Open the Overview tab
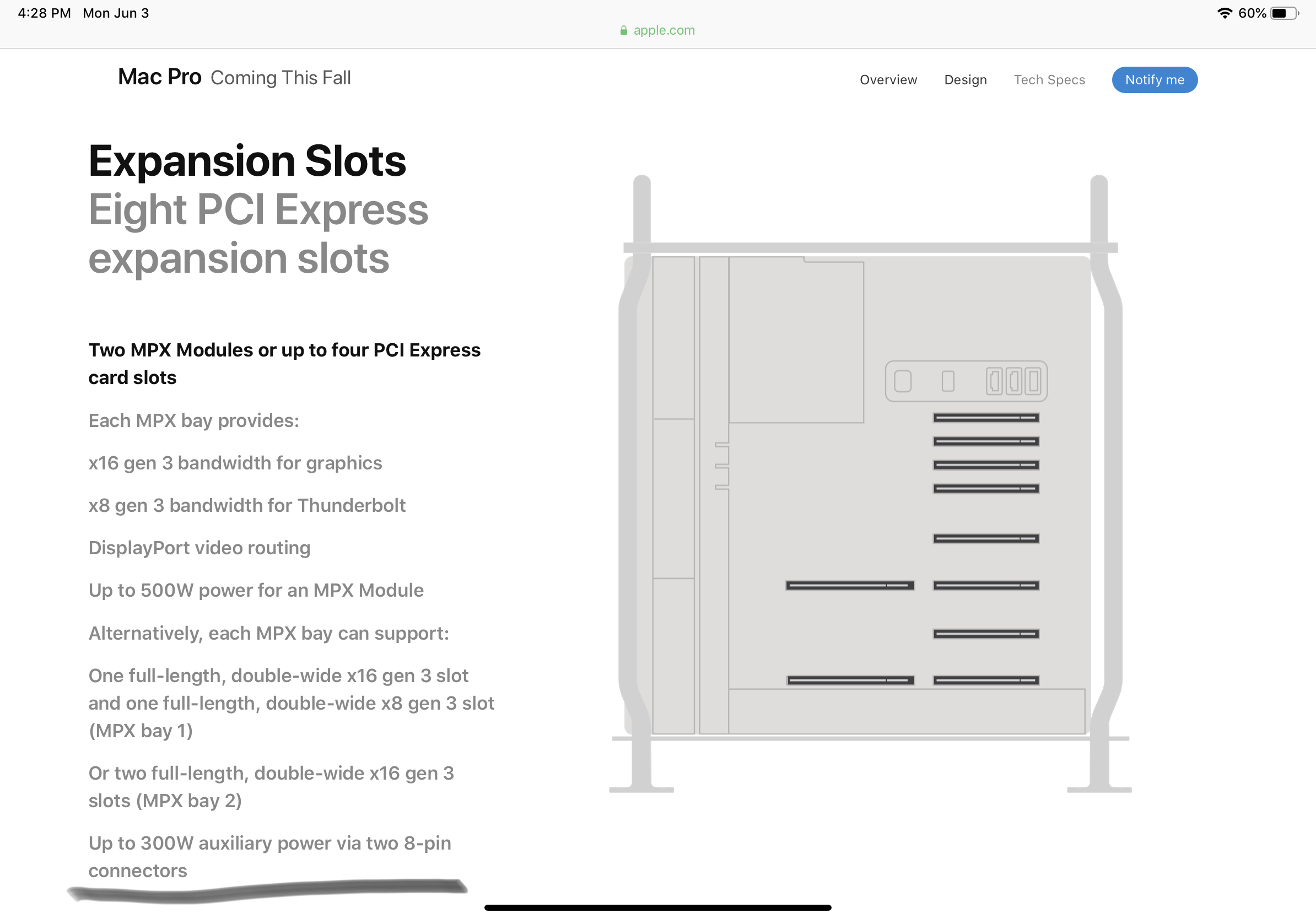Image resolution: width=1316 pixels, height=919 pixels. (888, 80)
